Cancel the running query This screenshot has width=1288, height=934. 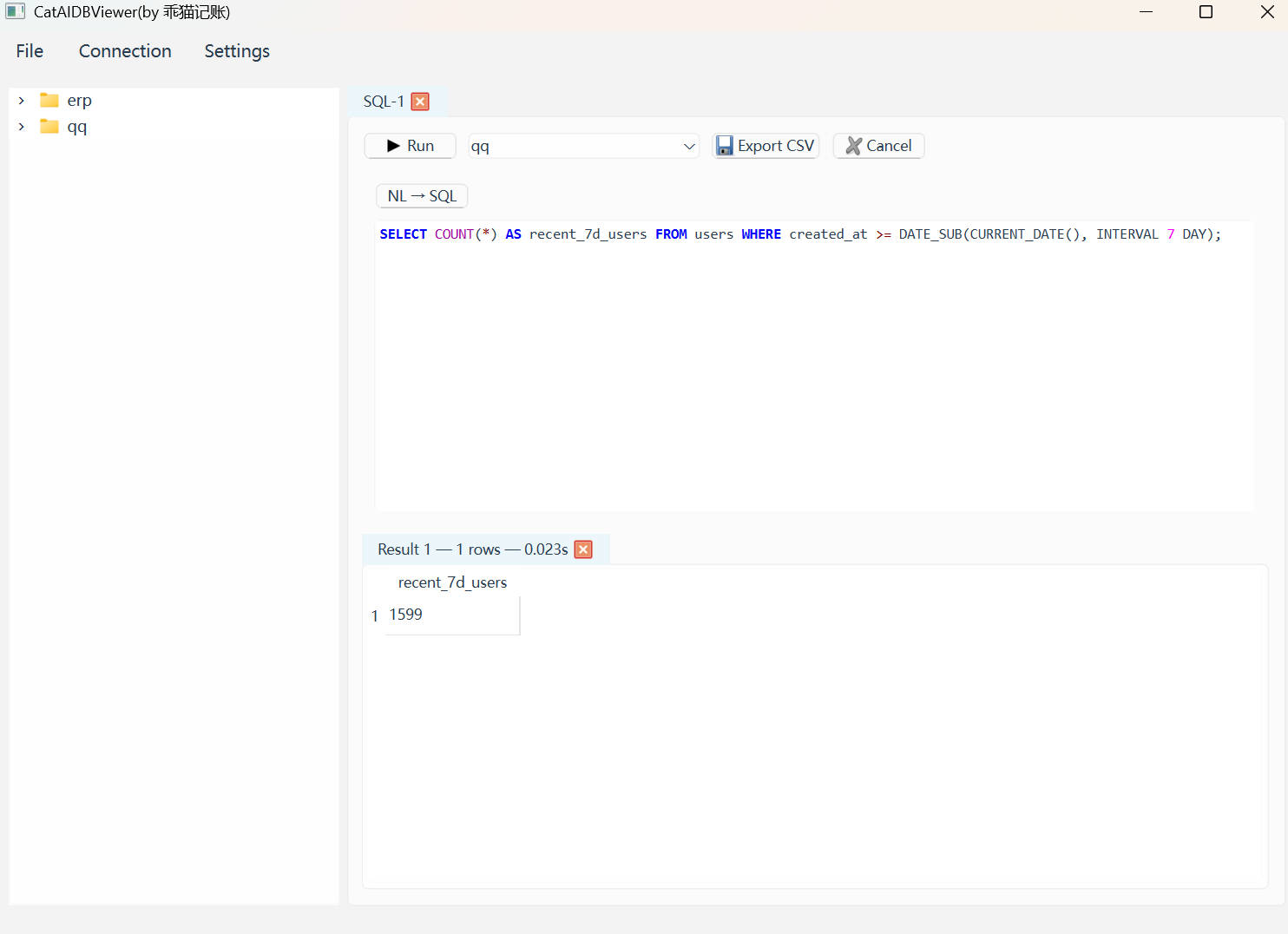tap(878, 146)
